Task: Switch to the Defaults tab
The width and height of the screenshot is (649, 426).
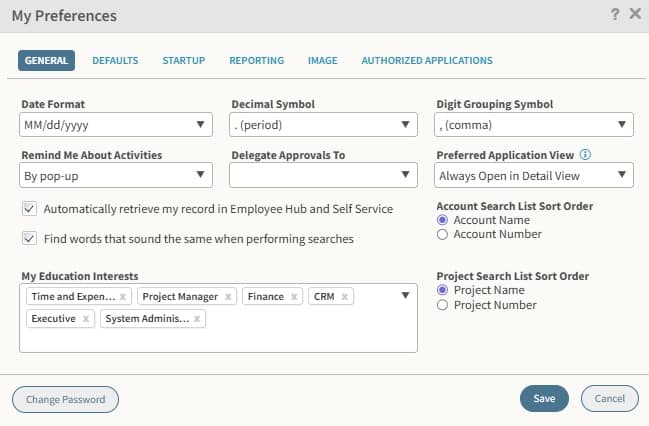Action: click(115, 61)
